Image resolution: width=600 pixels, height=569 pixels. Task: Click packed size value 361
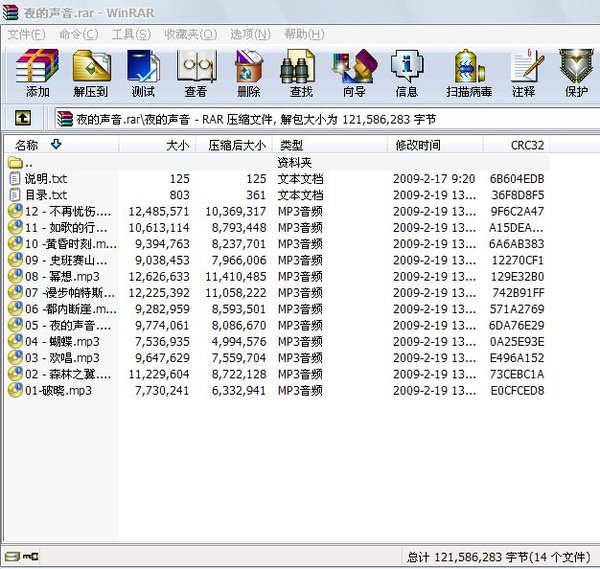(x=256, y=195)
